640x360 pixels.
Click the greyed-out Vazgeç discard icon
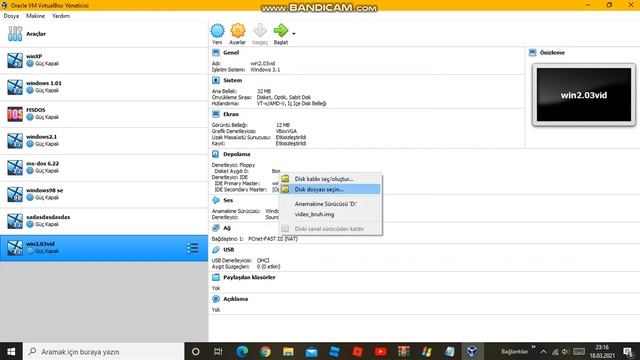point(260,31)
